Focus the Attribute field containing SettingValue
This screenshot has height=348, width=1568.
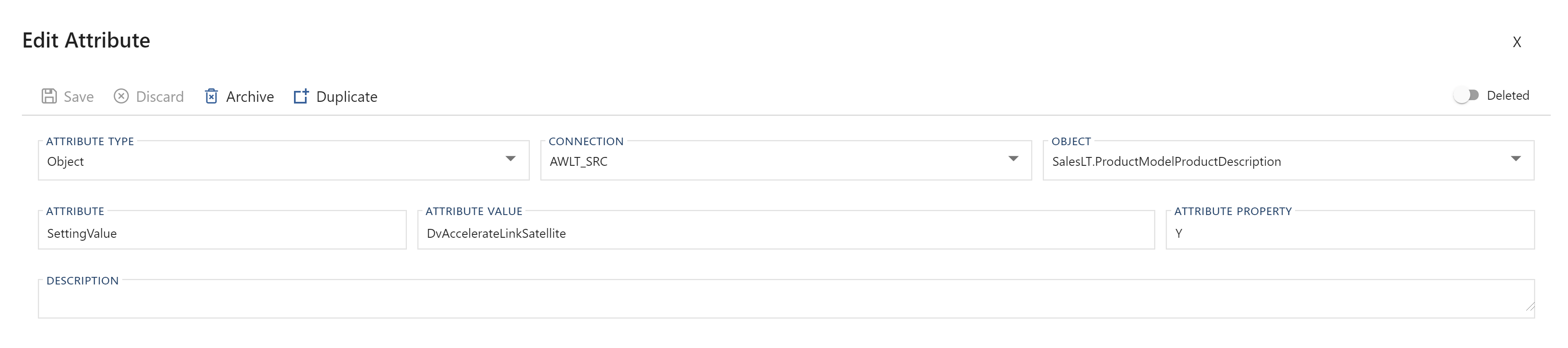click(x=222, y=234)
